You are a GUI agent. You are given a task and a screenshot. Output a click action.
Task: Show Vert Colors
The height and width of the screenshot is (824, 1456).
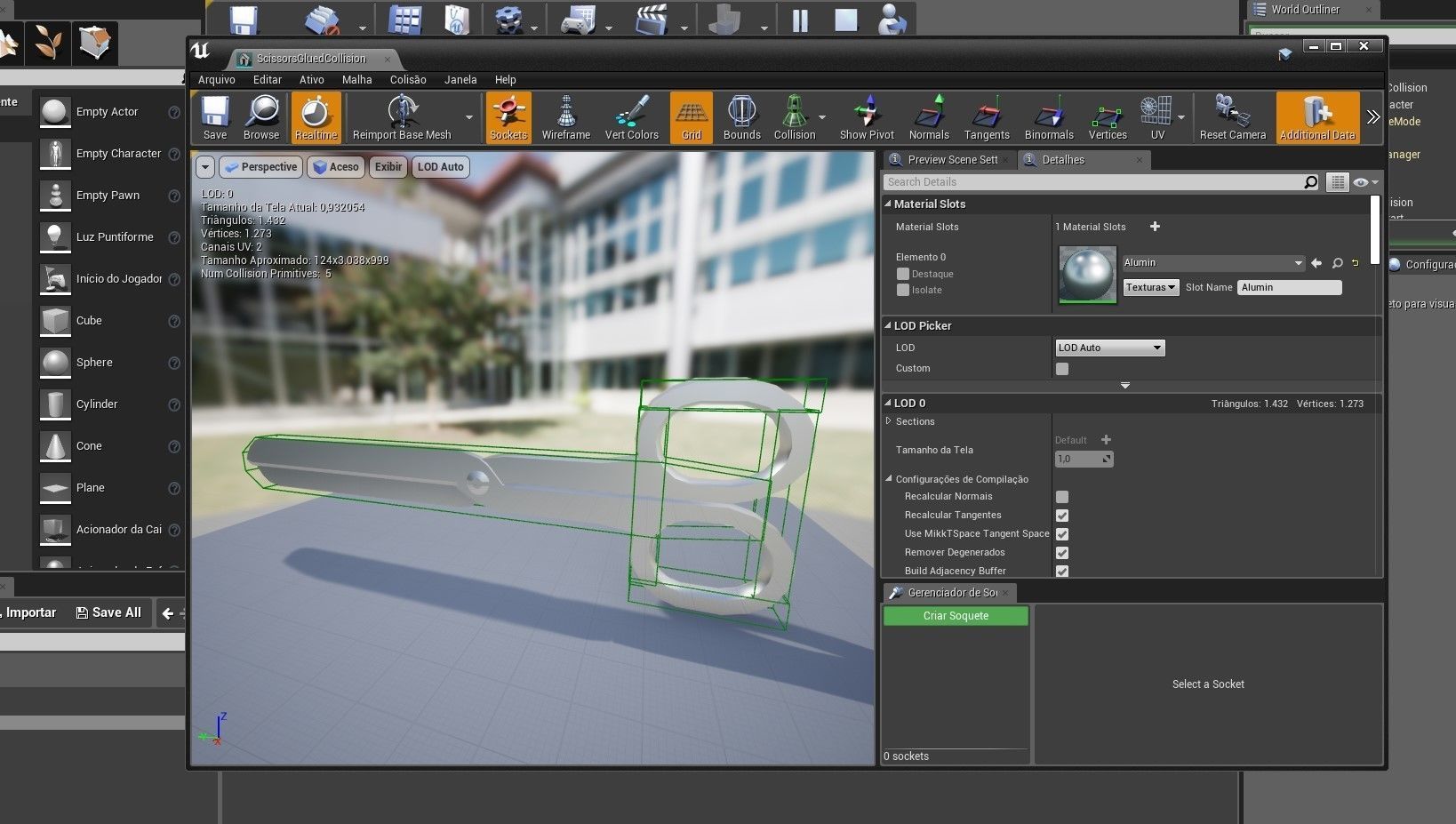(632, 118)
